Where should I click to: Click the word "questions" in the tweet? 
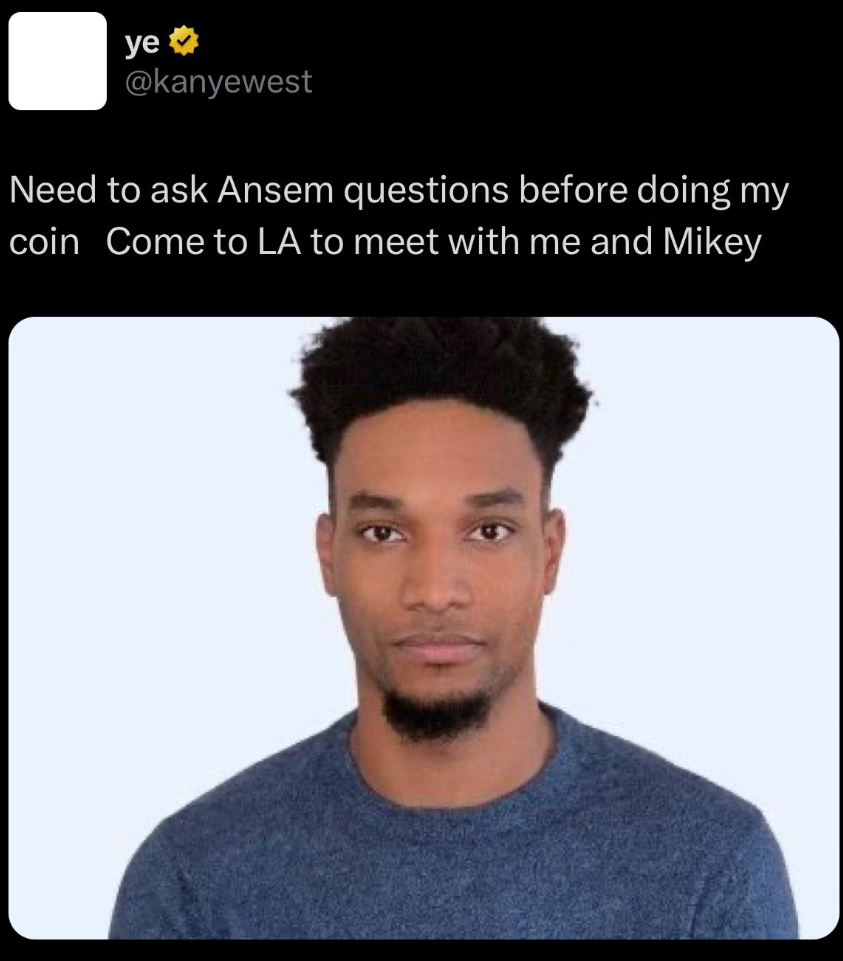pos(426,191)
